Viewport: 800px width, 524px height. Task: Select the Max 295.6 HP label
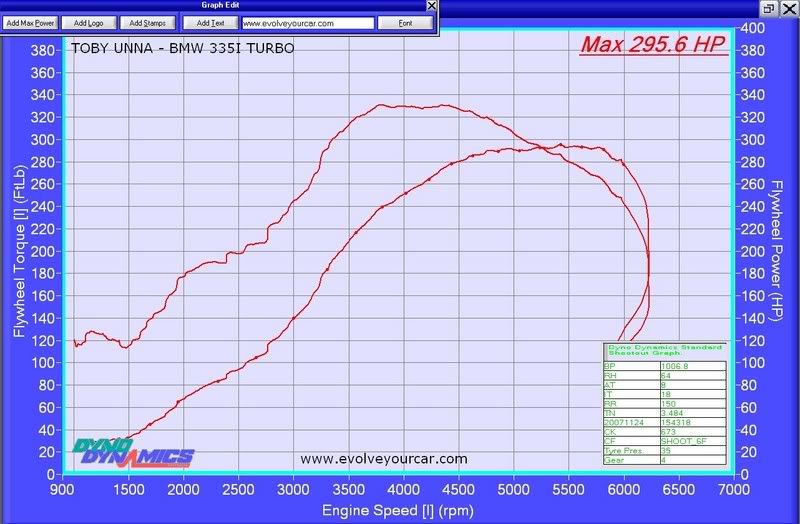click(653, 45)
